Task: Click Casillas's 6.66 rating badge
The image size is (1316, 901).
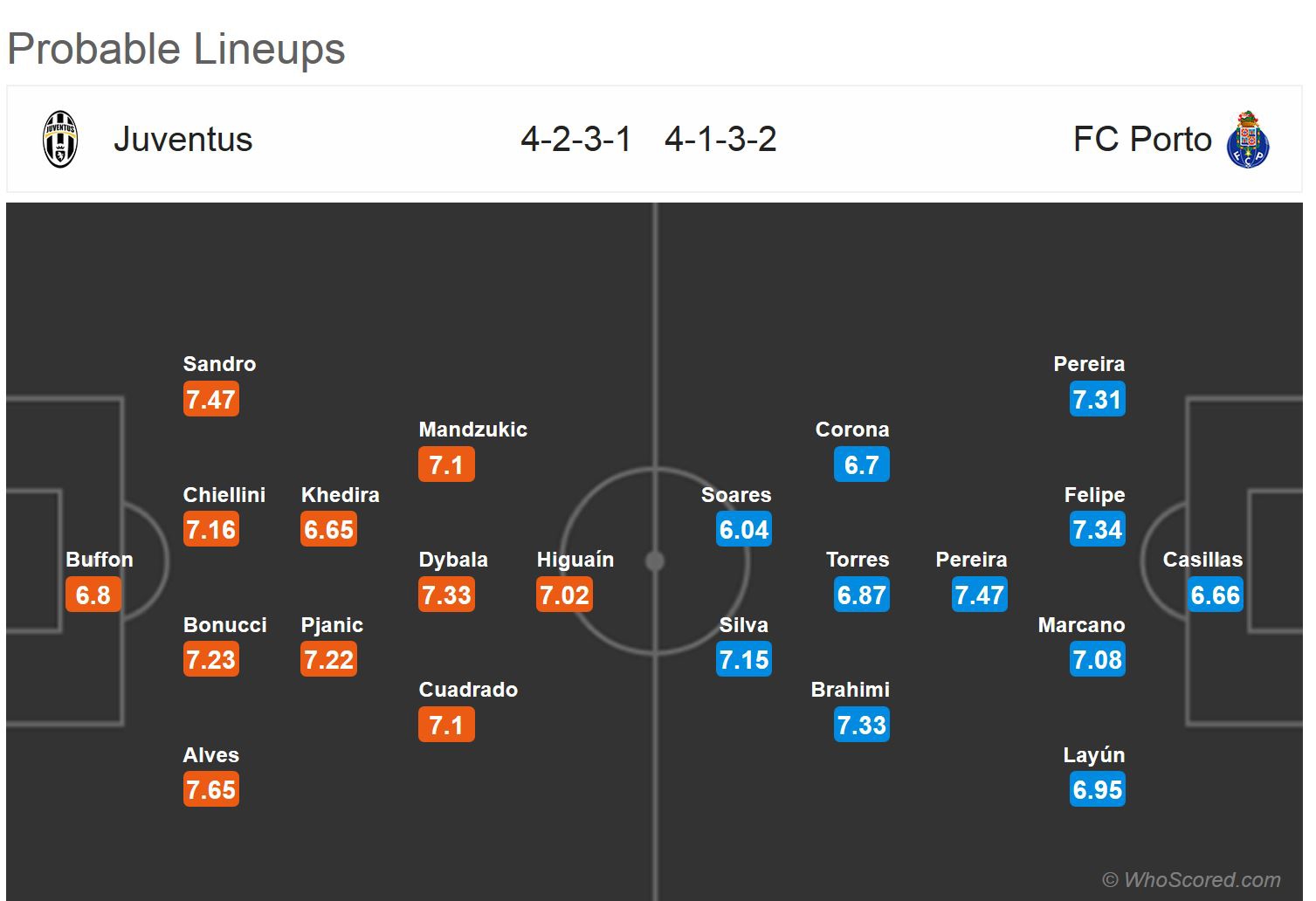Action: click(1215, 595)
